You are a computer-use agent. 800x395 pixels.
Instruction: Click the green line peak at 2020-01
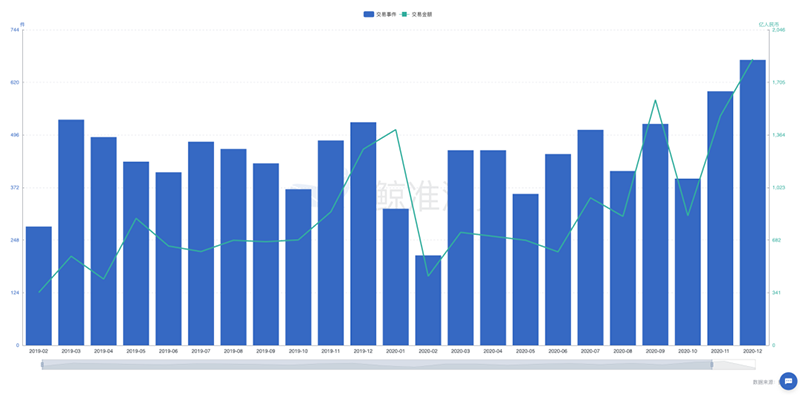click(x=395, y=130)
